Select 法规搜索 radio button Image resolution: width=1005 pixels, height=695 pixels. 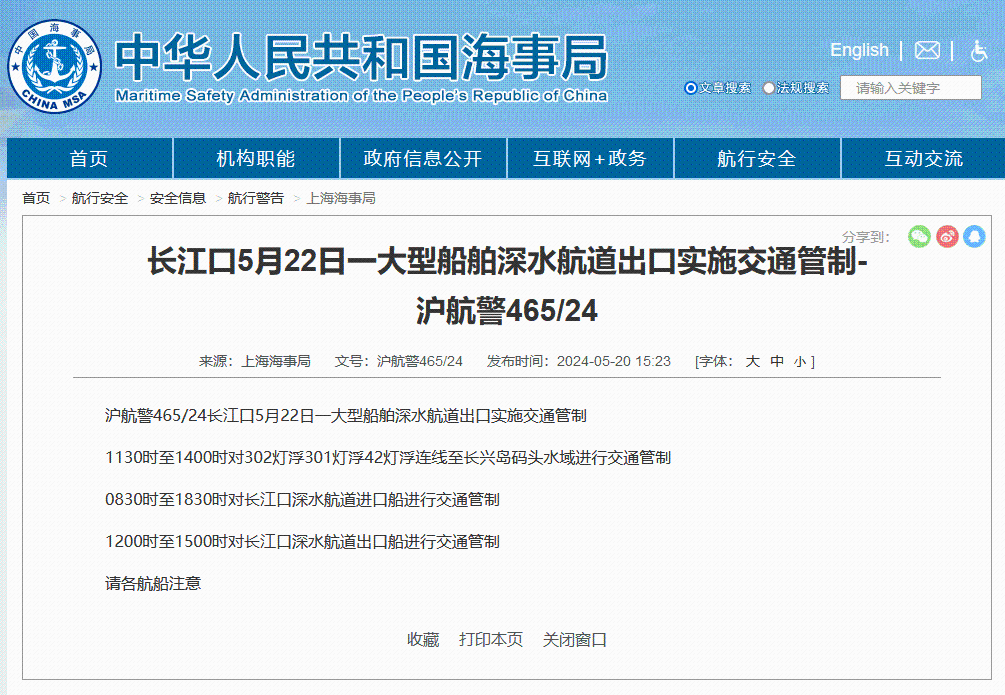click(x=769, y=88)
